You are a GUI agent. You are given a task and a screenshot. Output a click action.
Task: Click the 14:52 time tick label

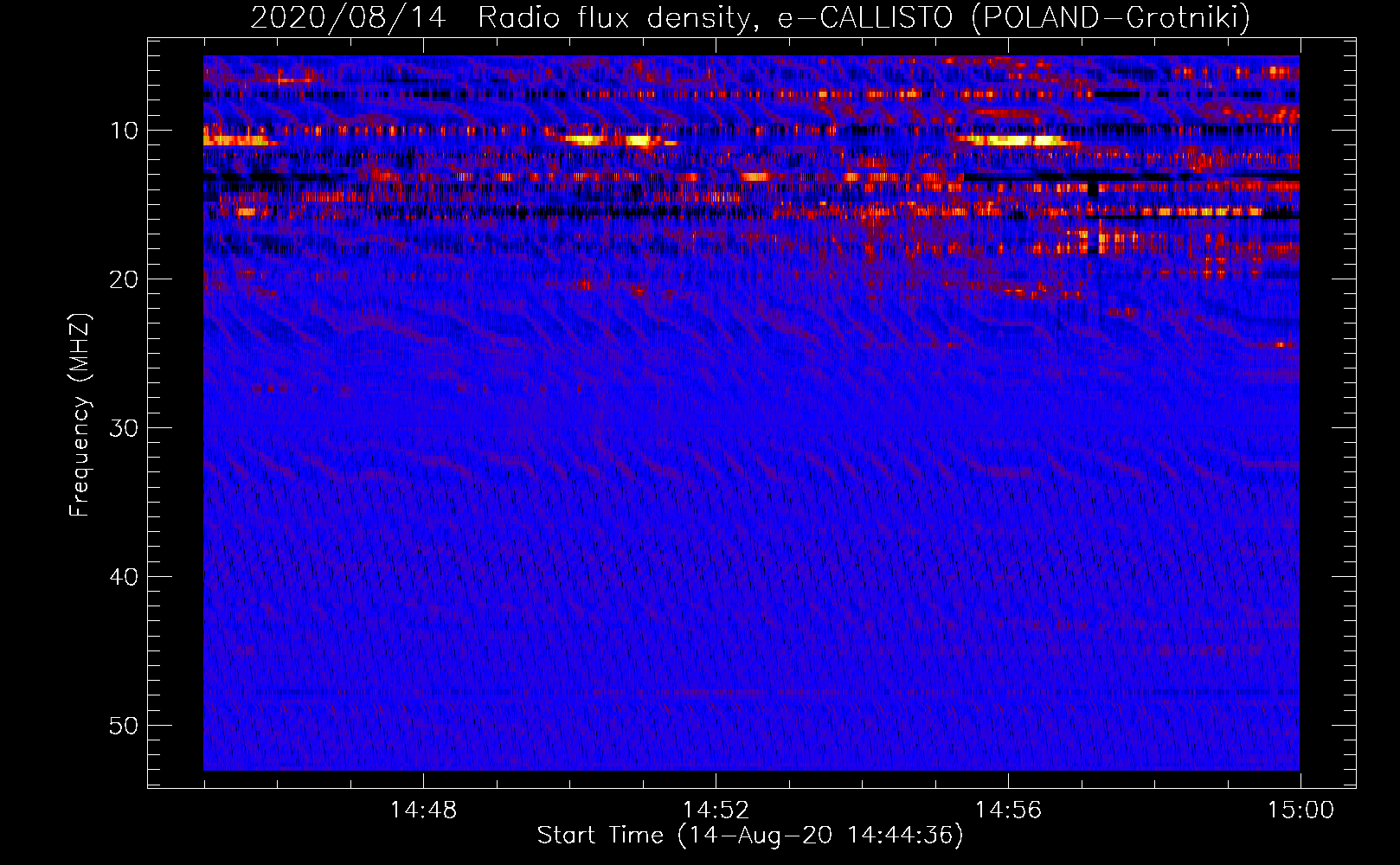pos(716,811)
